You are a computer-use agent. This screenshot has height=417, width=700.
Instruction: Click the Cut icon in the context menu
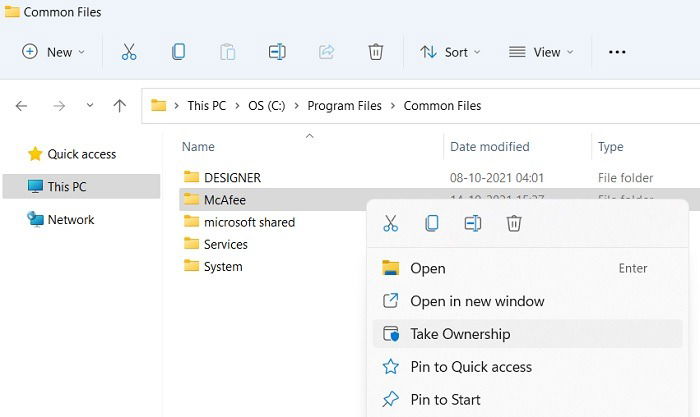coord(391,223)
